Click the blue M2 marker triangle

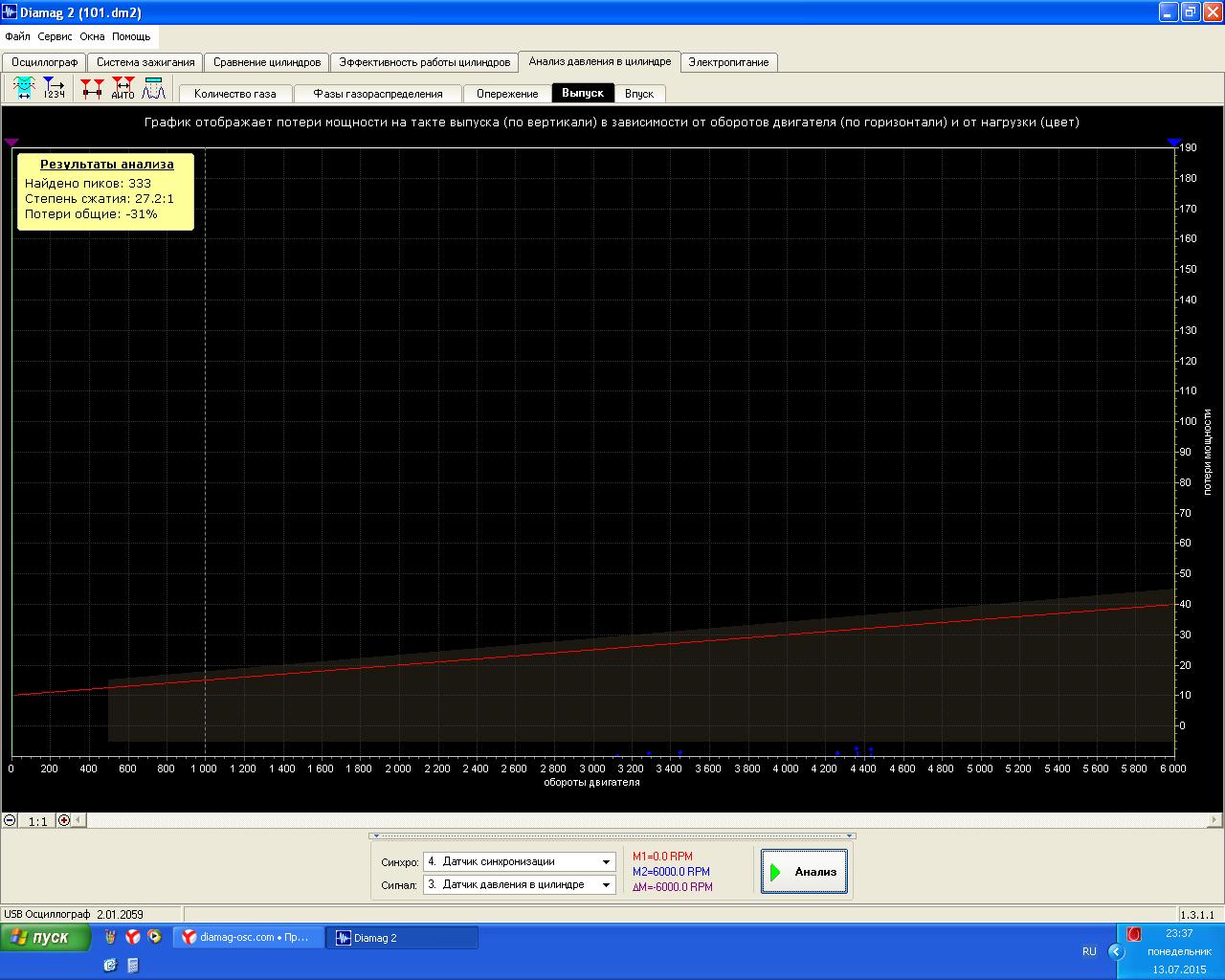point(1174,143)
